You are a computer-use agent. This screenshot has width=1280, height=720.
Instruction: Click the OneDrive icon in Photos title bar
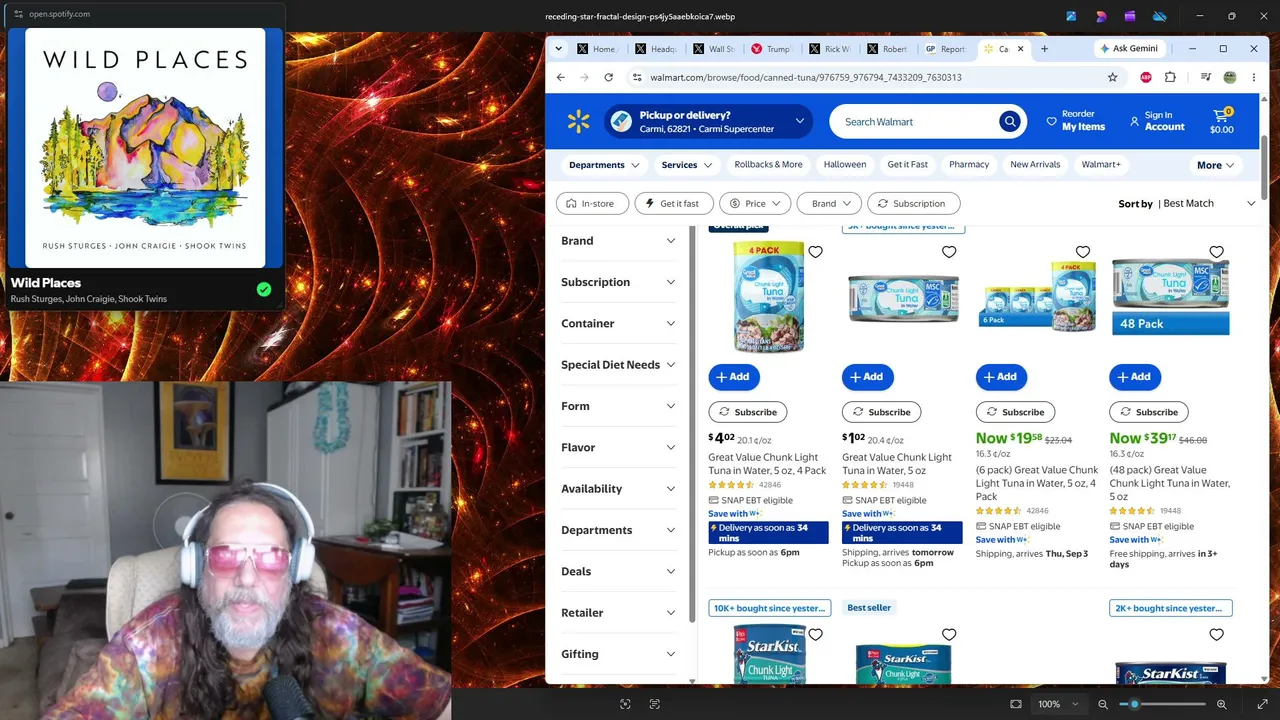1160,16
